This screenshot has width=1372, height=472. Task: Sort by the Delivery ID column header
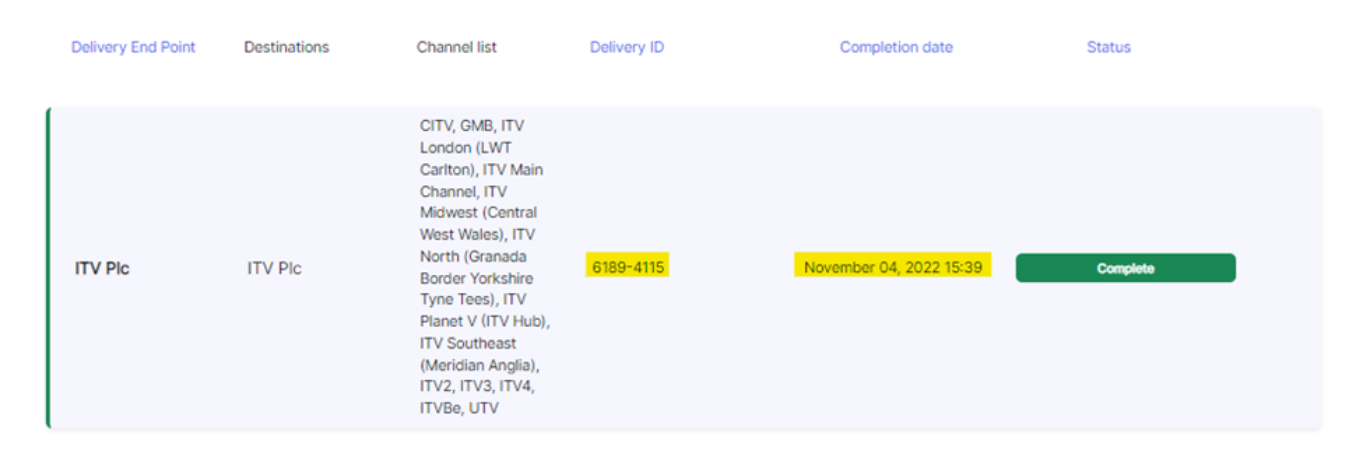pos(627,47)
